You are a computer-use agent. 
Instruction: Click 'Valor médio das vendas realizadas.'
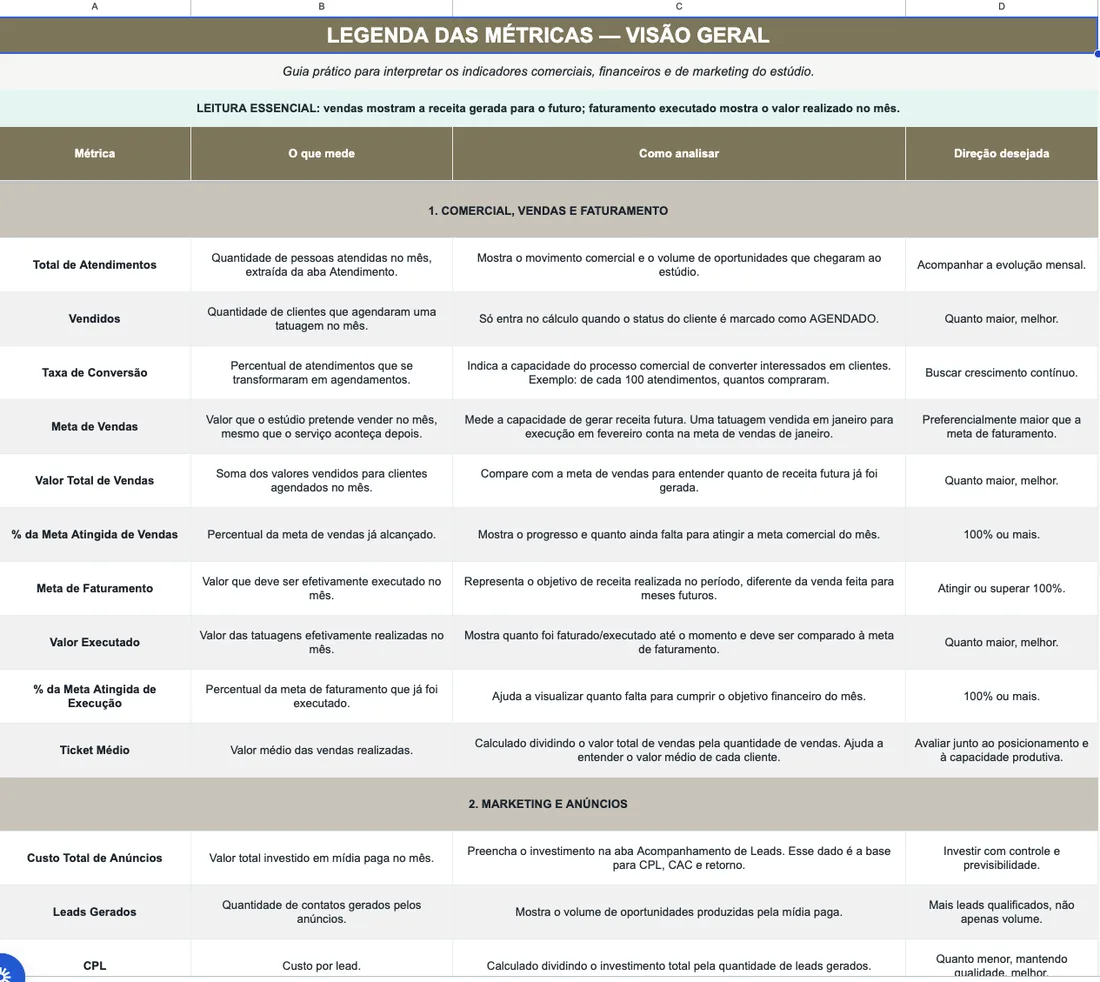click(321, 750)
